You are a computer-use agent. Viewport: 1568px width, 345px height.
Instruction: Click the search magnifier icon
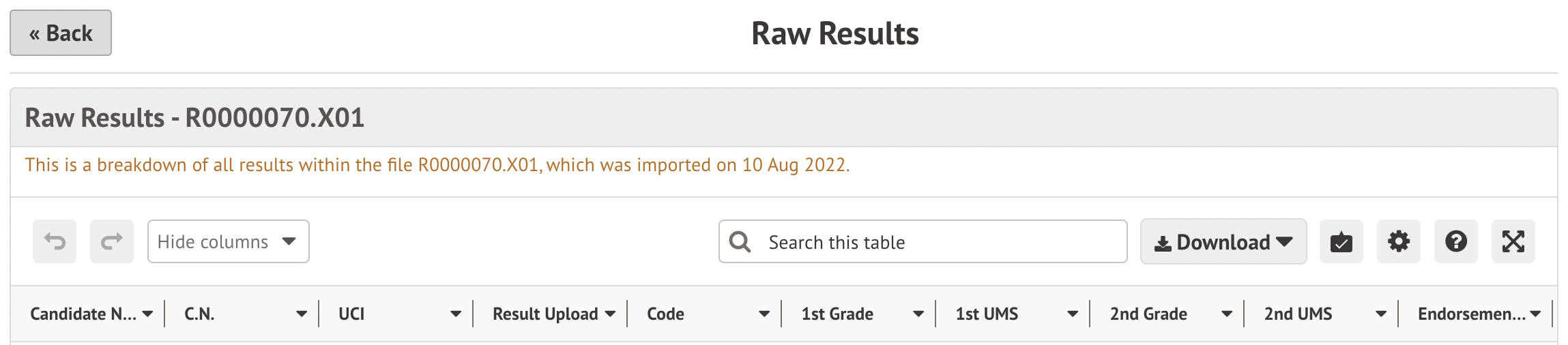coord(740,241)
